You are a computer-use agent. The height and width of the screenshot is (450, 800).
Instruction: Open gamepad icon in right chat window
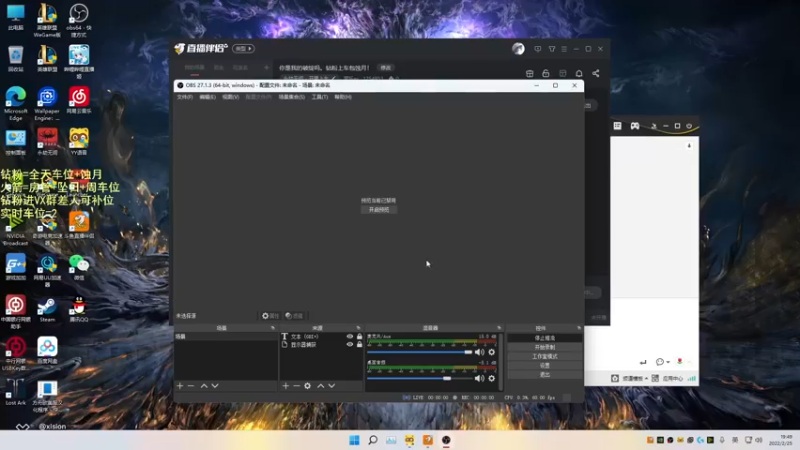[x=635, y=126]
